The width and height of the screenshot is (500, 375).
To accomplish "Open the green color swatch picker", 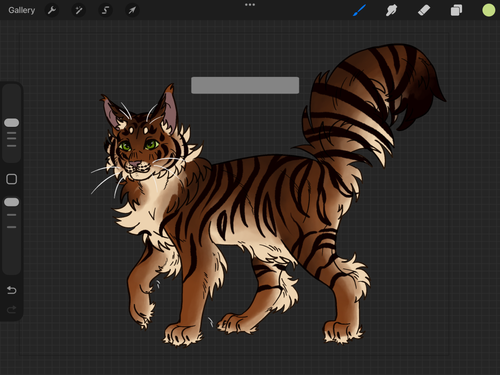I will click(x=488, y=10).
